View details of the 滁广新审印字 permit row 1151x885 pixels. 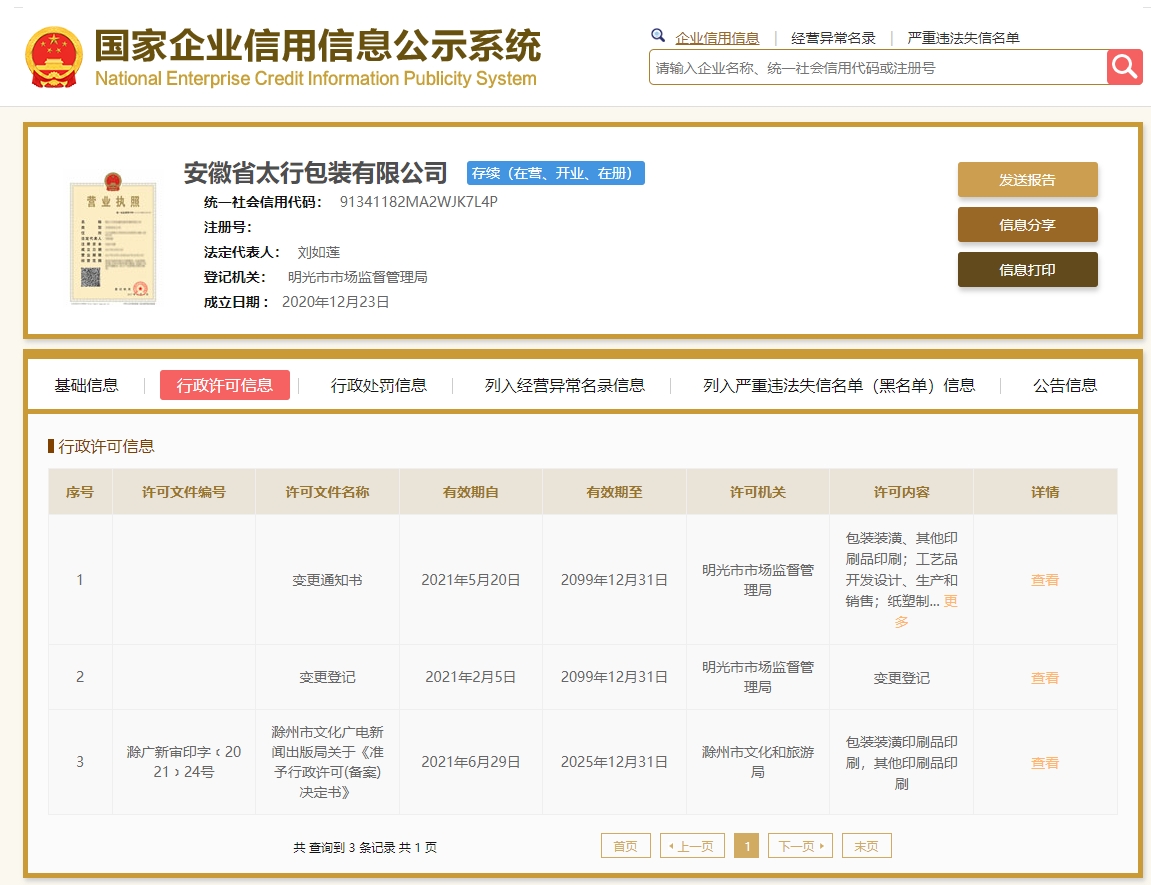[x=1045, y=763]
